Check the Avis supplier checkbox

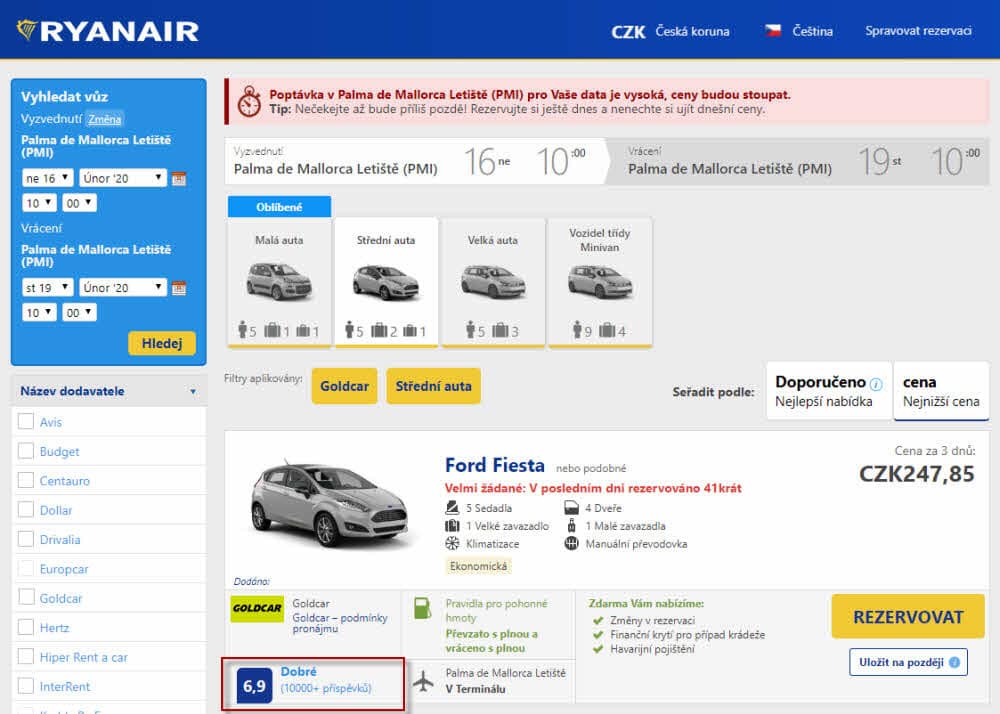(x=26, y=421)
